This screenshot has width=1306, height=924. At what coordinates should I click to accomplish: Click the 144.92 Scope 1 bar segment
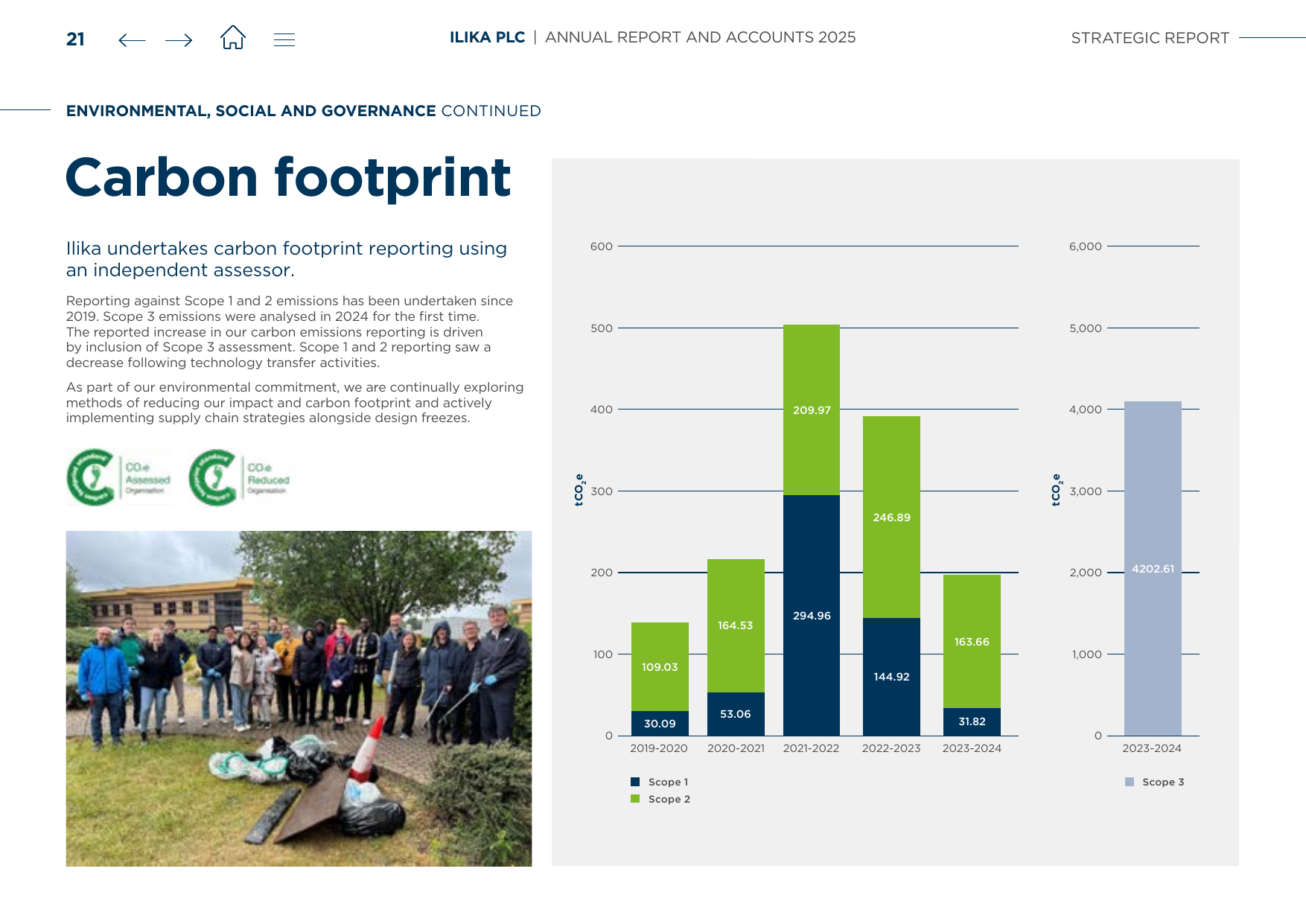(891, 677)
